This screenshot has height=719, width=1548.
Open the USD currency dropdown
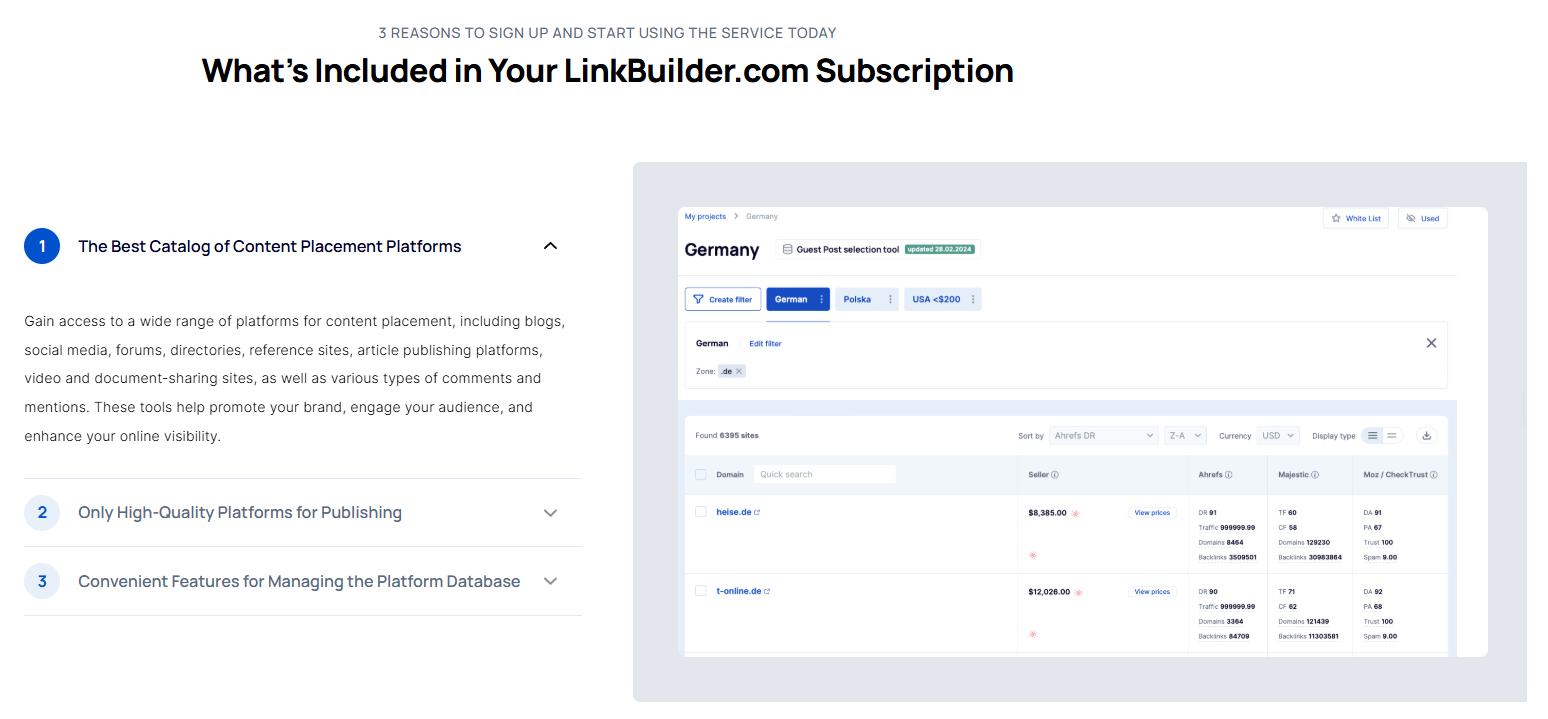point(1278,435)
